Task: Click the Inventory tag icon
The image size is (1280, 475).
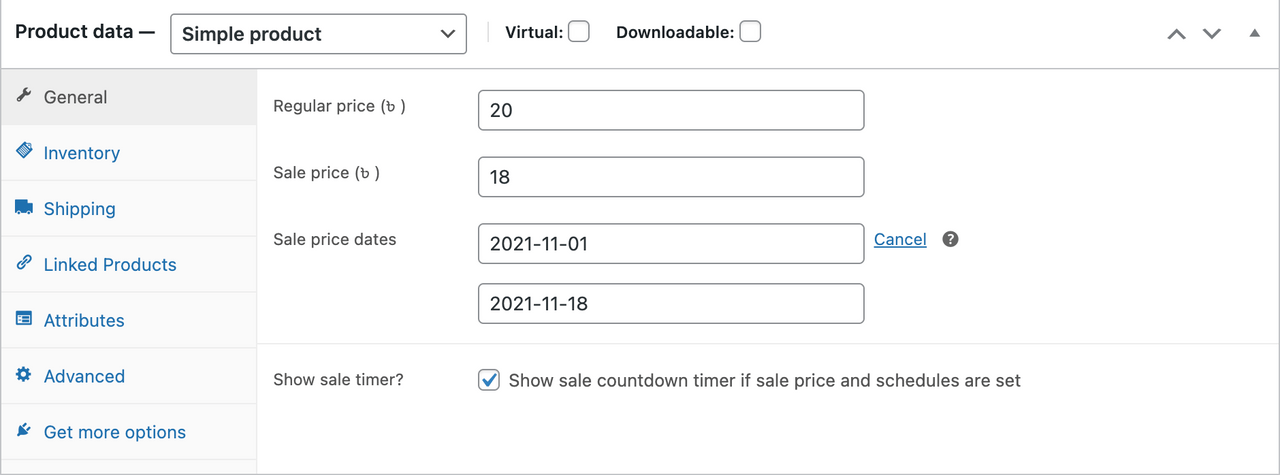Action: click(x=24, y=152)
